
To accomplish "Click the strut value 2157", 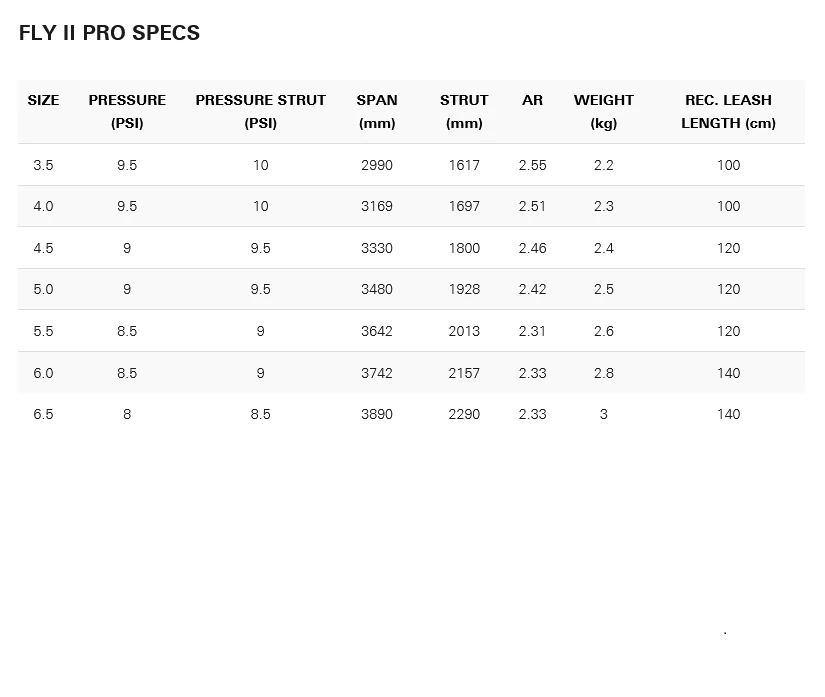I will 464,373.
